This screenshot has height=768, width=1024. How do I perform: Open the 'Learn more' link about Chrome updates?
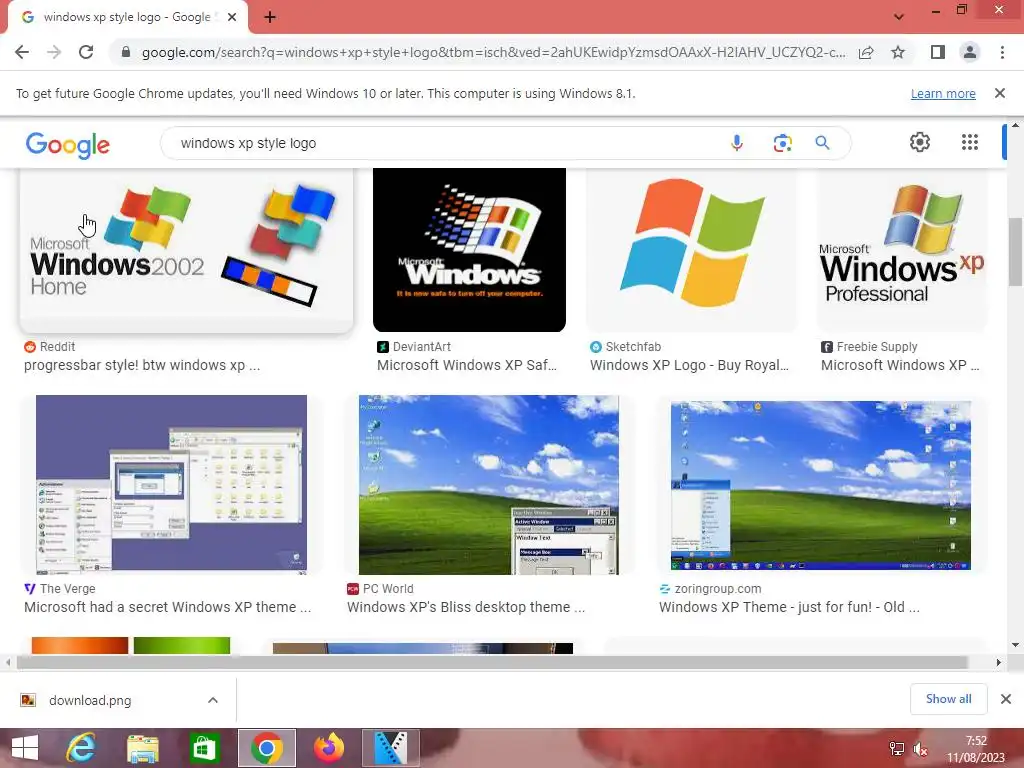943,93
